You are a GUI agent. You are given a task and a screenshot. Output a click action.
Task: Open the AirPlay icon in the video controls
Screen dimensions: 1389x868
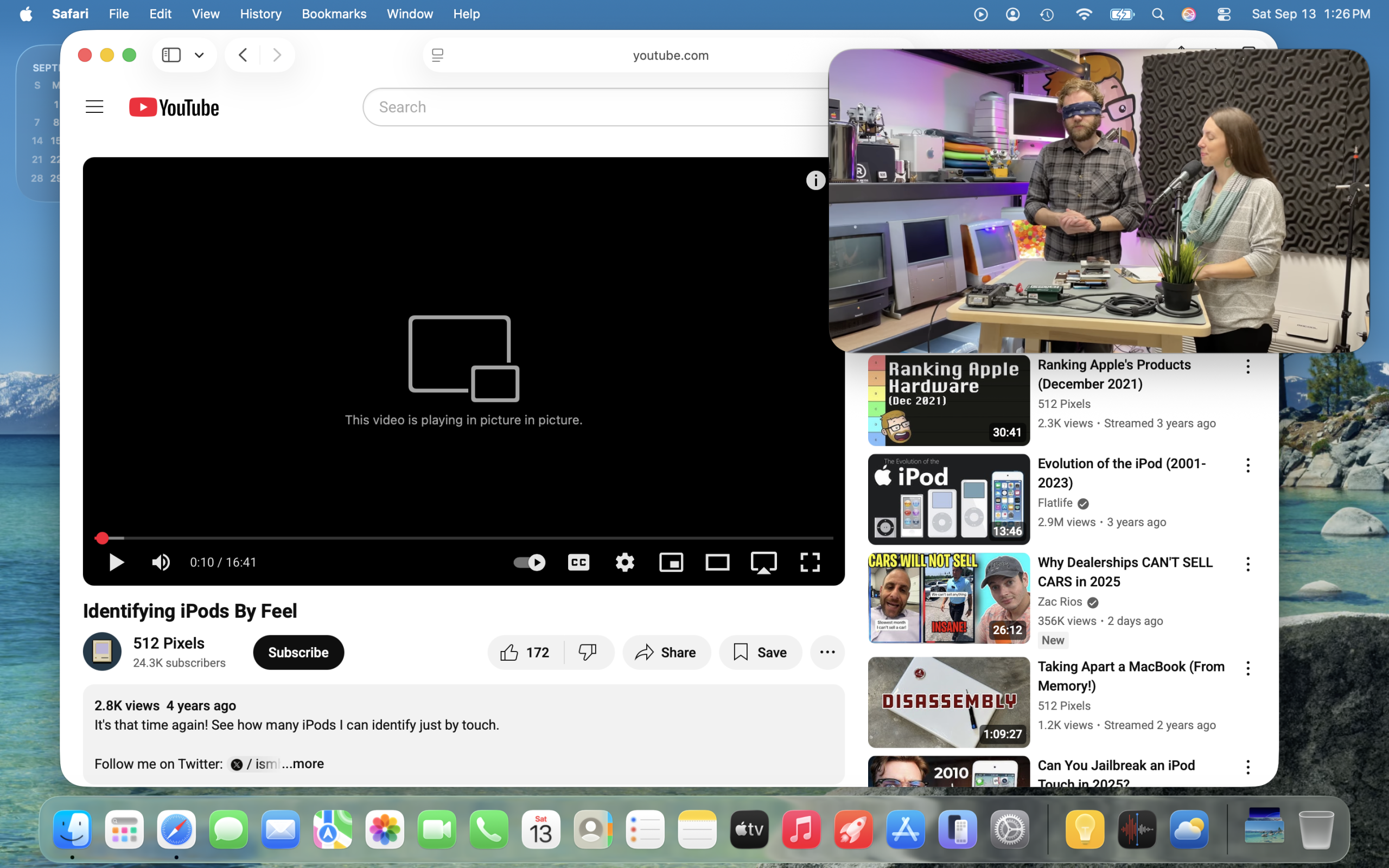pyautogui.click(x=763, y=562)
